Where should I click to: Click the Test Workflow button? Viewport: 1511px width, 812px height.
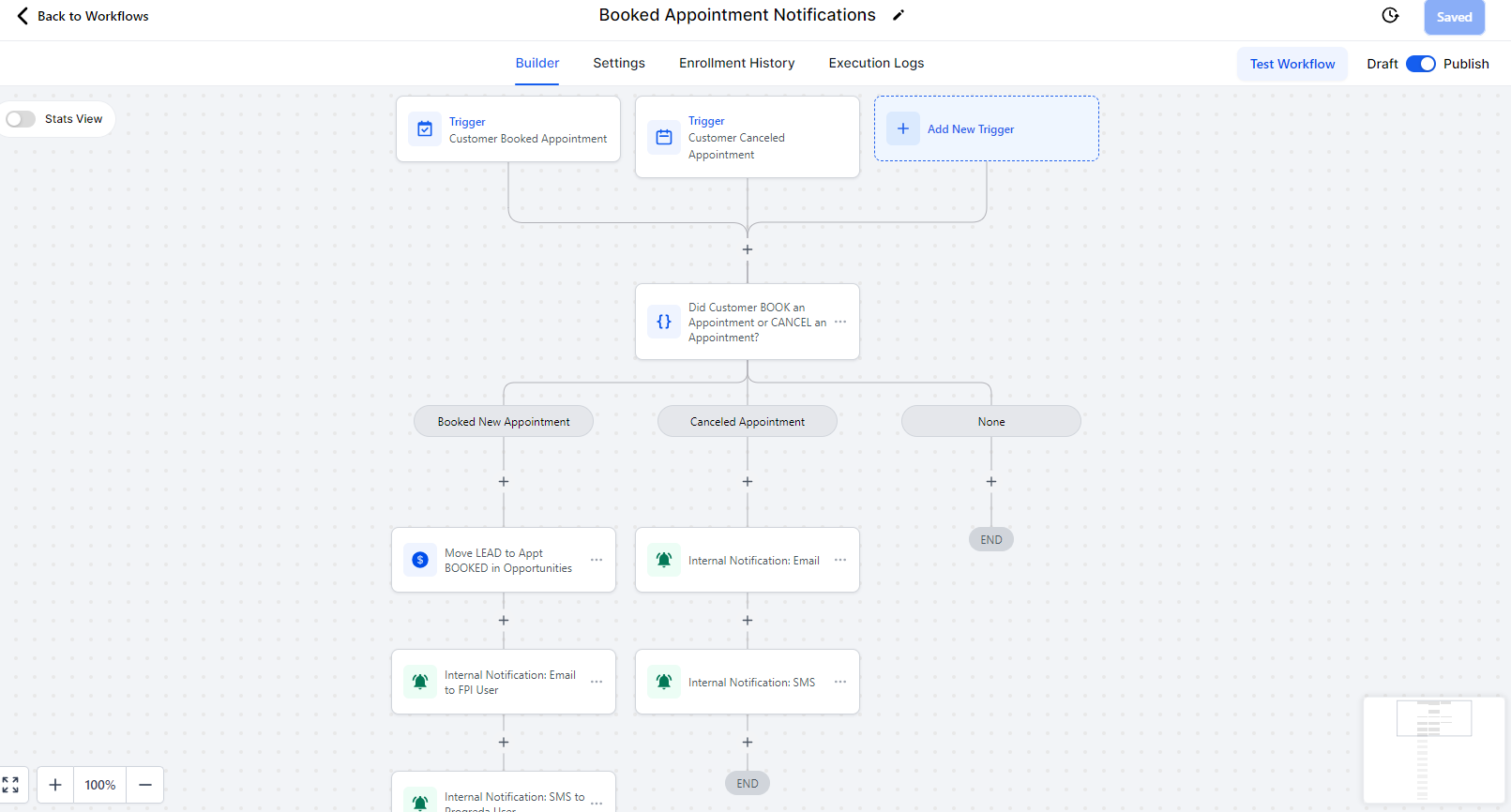(x=1292, y=64)
